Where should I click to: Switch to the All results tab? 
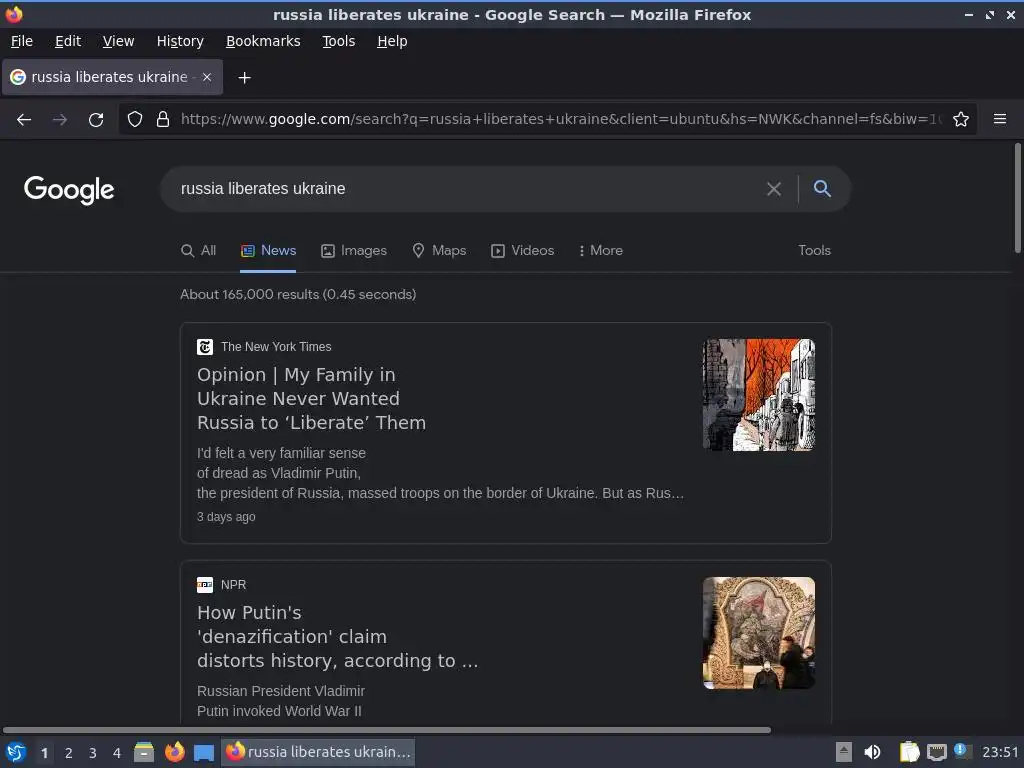[x=199, y=251]
